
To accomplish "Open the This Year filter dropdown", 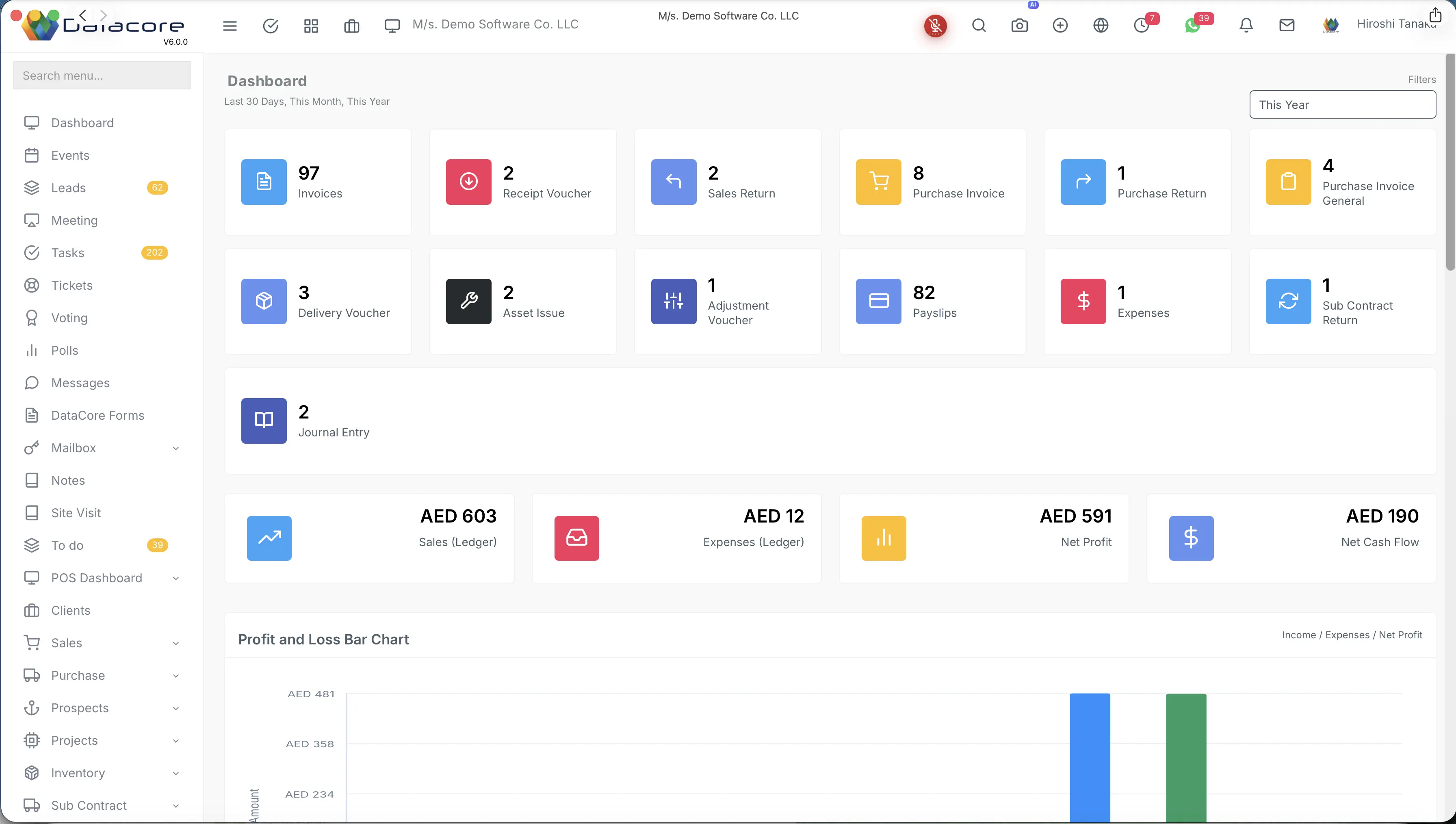I will (1342, 105).
